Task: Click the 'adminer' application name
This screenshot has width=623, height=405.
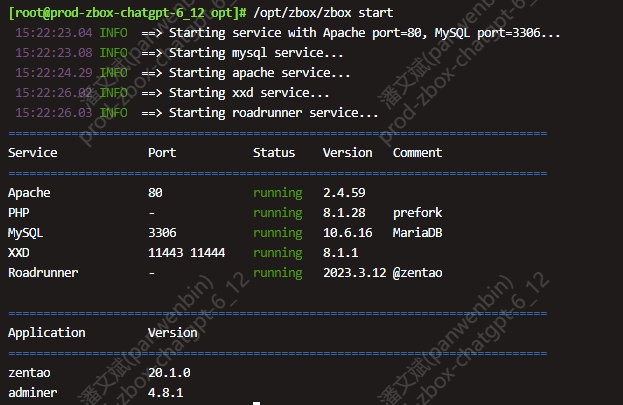Action: [33, 393]
